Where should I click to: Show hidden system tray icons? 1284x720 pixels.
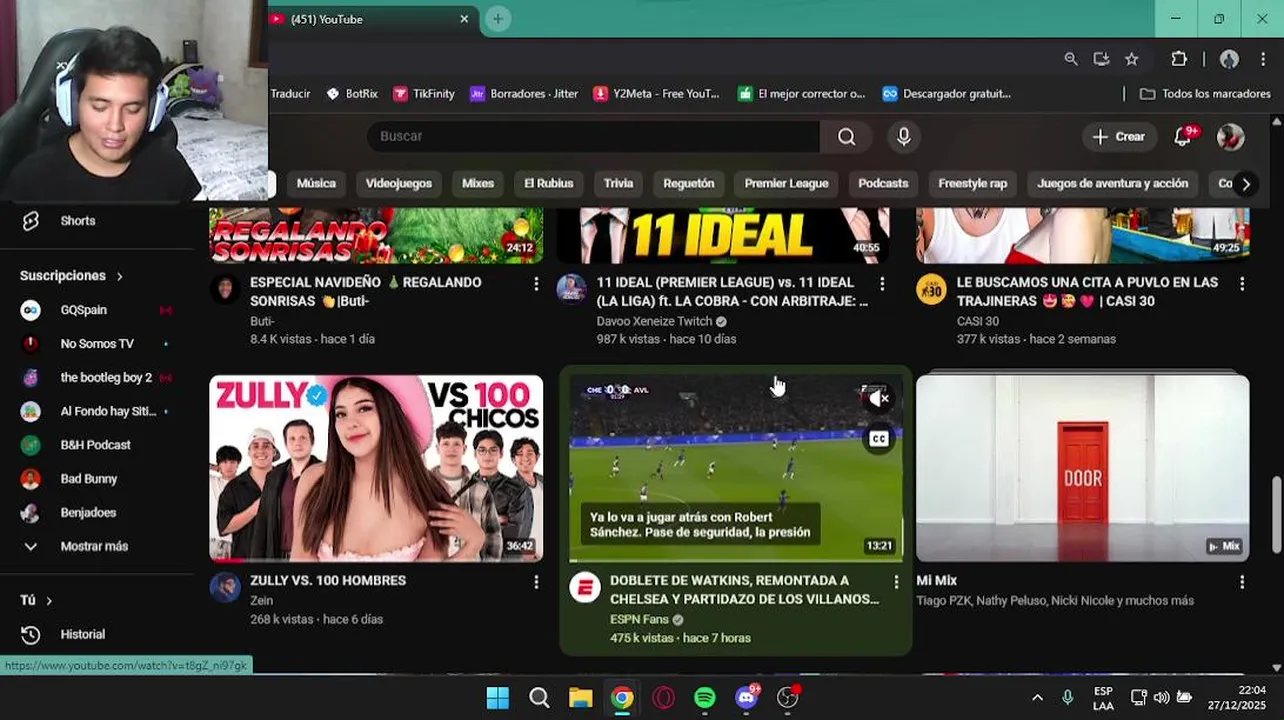[1037, 698]
